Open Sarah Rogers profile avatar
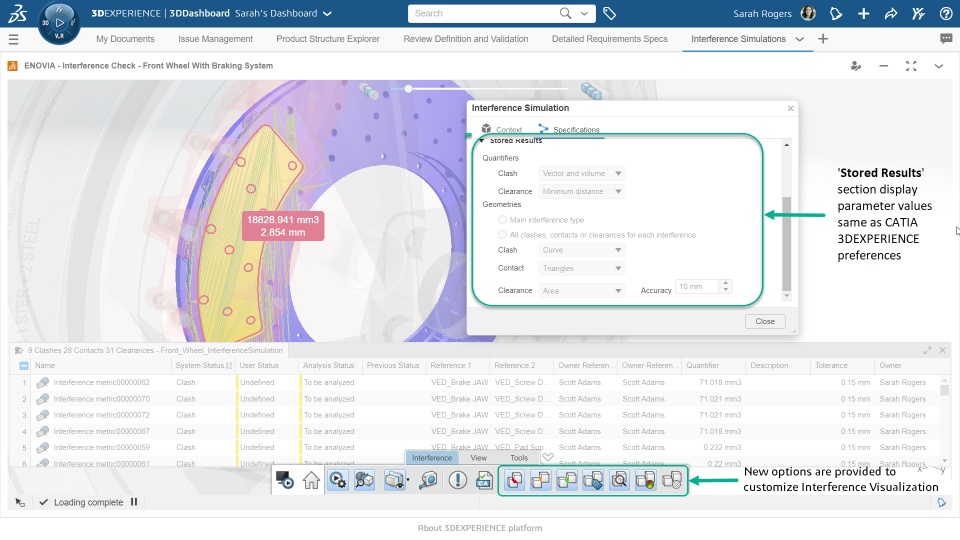Viewport: 960px width, 540px height. tap(808, 13)
